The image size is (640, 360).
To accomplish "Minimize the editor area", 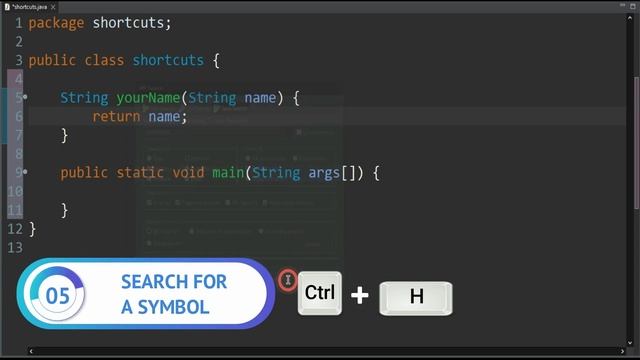I will pos(622,5).
